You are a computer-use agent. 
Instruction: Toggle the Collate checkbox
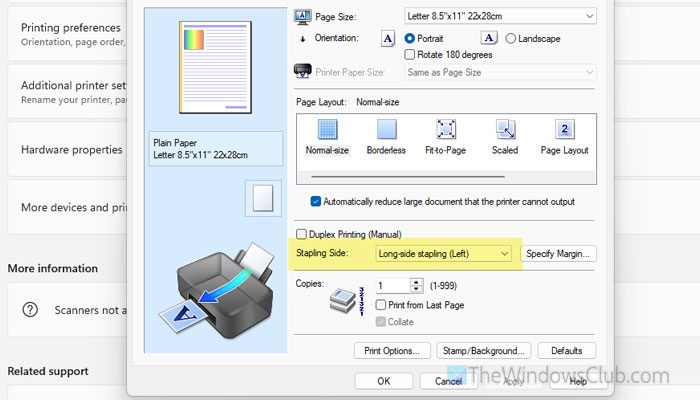[381, 321]
